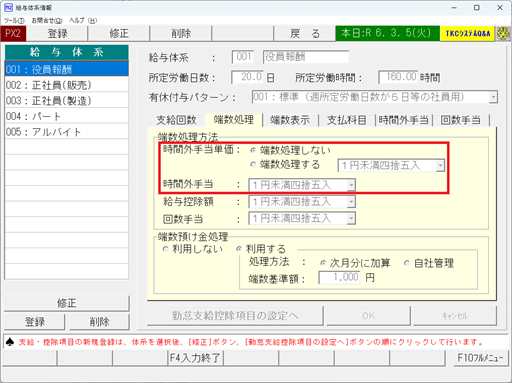Select 端数処理する radio button
The height and width of the screenshot is (383, 512).
click(253, 164)
